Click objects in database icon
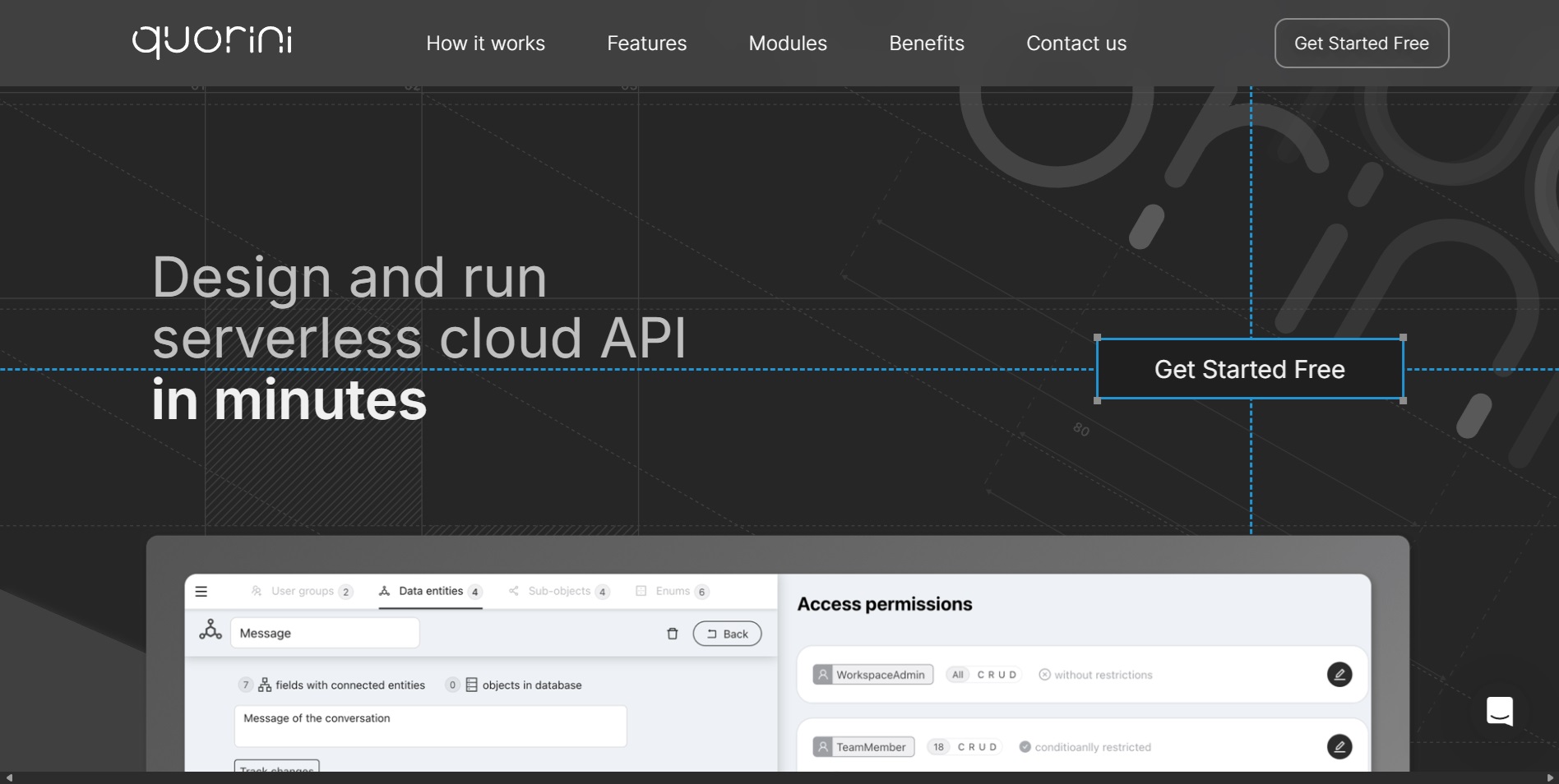The height and width of the screenshot is (784, 1559). (472, 685)
